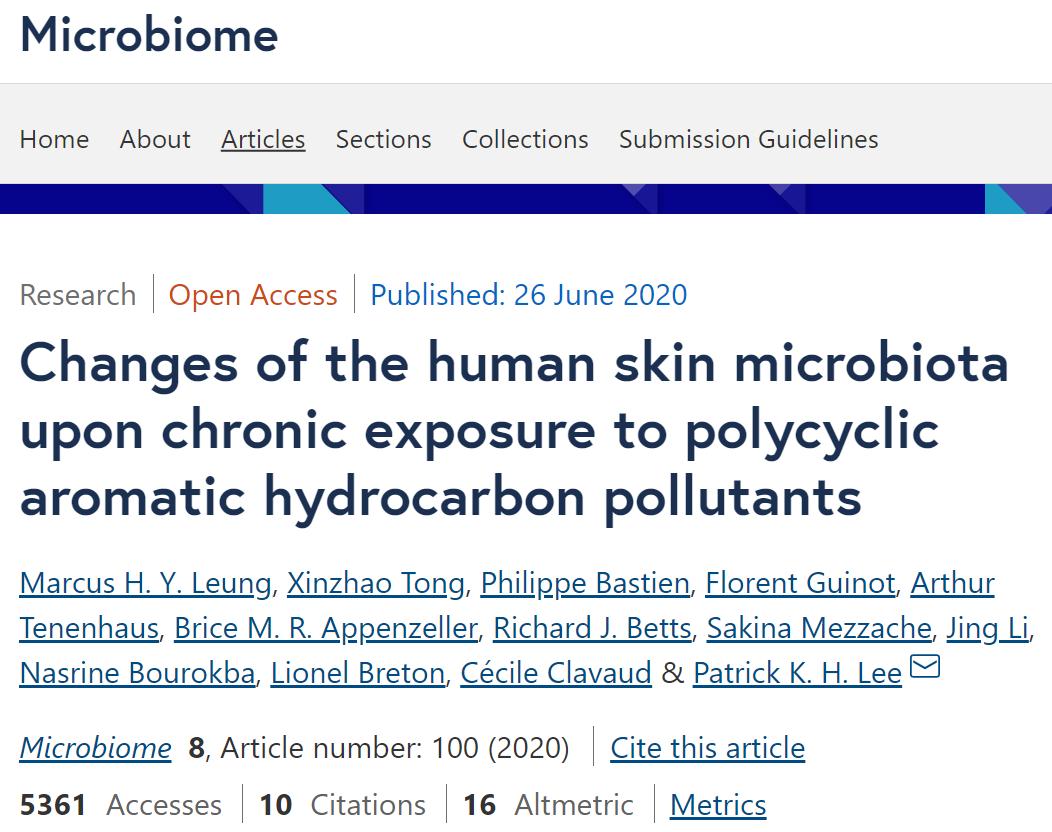Open corresponding author Patrick K. H. Lee
Viewport: 1052px width, 832px height.
[x=797, y=673]
